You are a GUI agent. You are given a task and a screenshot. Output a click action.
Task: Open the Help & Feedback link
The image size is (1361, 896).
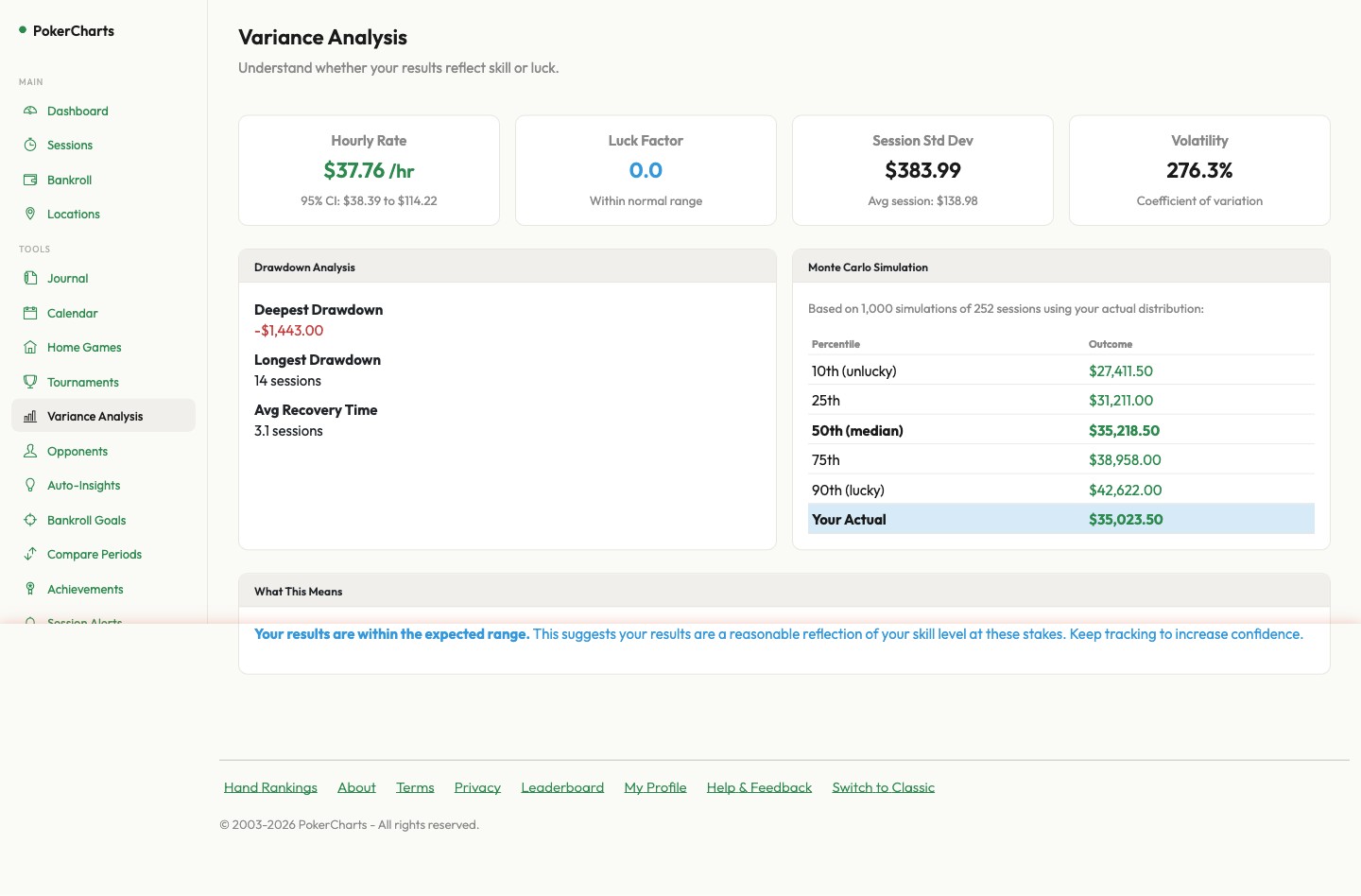(759, 787)
